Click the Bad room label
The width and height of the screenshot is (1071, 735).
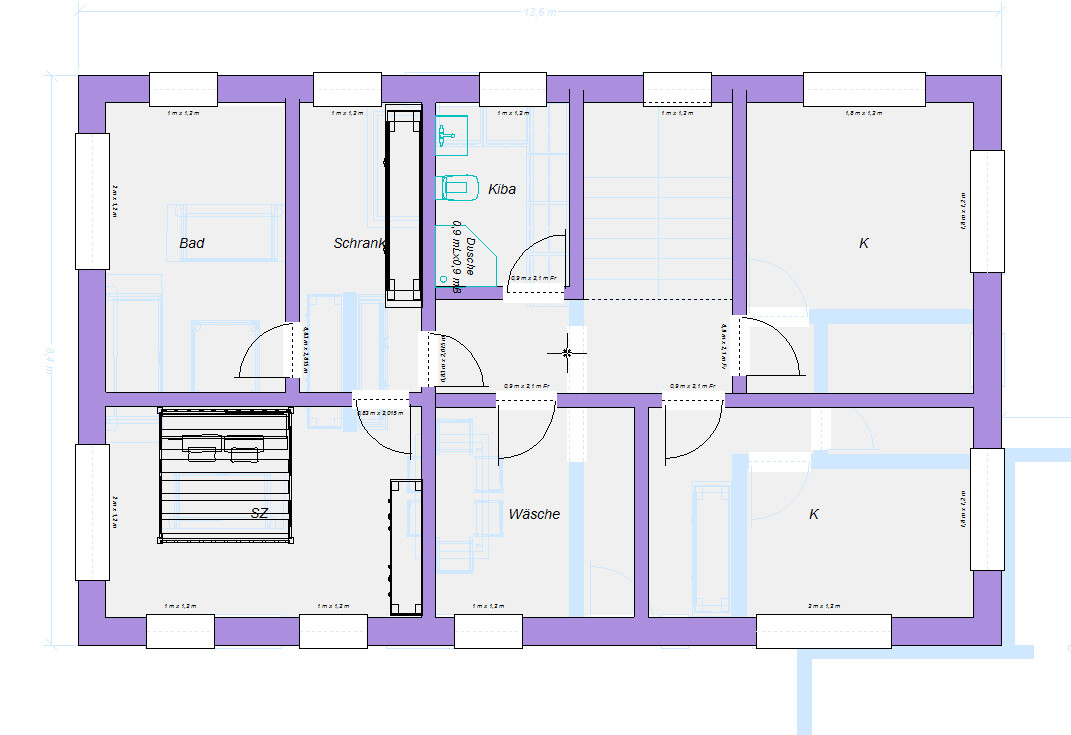click(192, 243)
